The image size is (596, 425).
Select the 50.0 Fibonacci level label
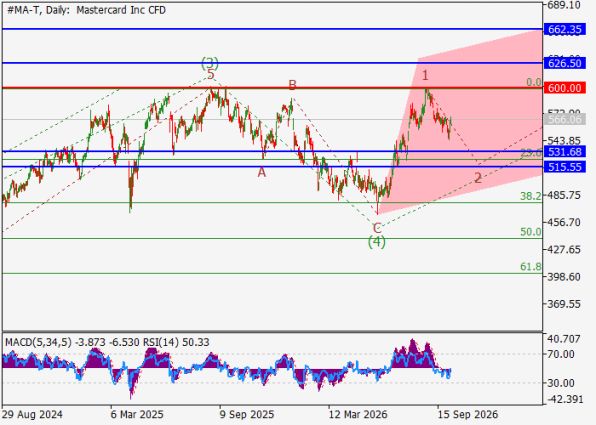tap(531, 232)
